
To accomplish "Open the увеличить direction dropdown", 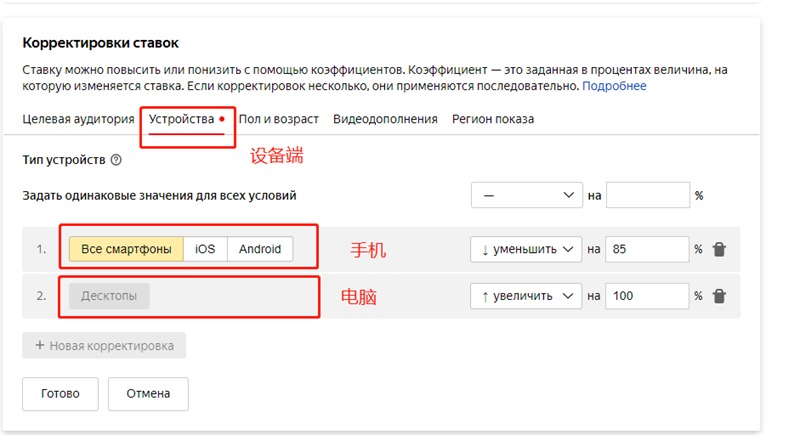I will point(526,296).
